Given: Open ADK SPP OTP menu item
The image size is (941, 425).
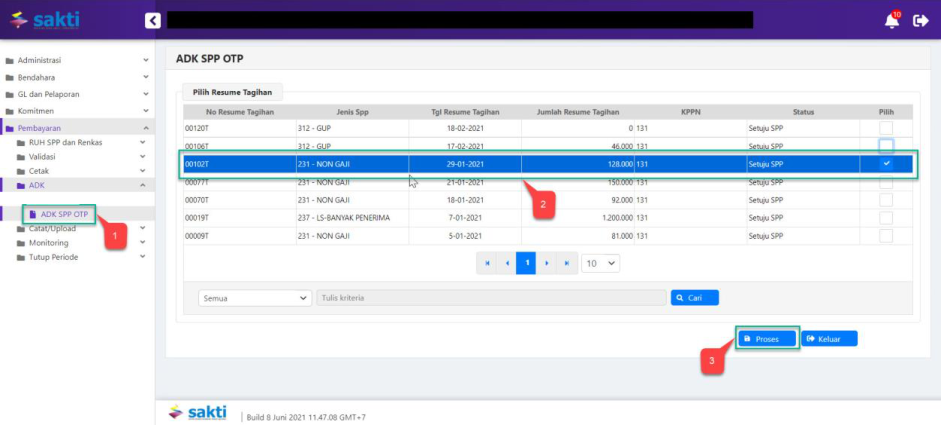Looking at the screenshot, I should [x=64, y=214].
